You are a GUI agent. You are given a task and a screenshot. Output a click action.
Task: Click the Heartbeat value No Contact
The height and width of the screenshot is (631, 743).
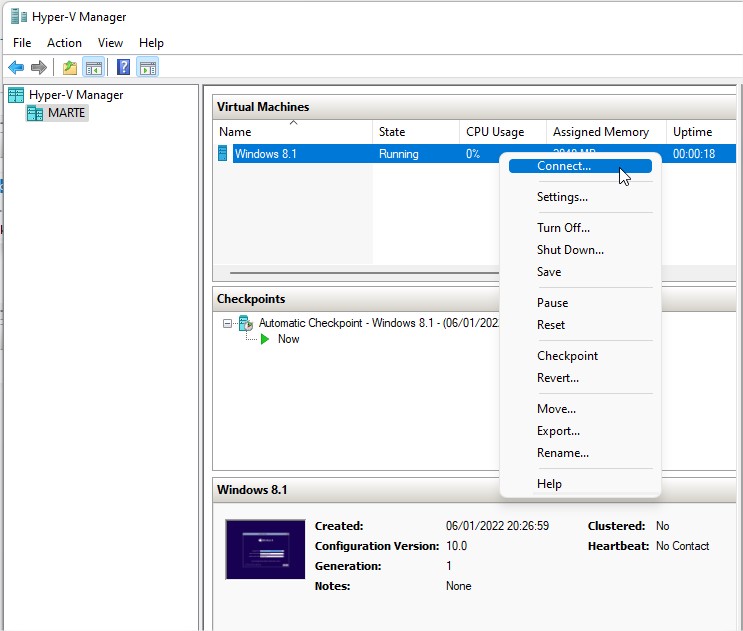pyautogui.click(x=682, y=546)
